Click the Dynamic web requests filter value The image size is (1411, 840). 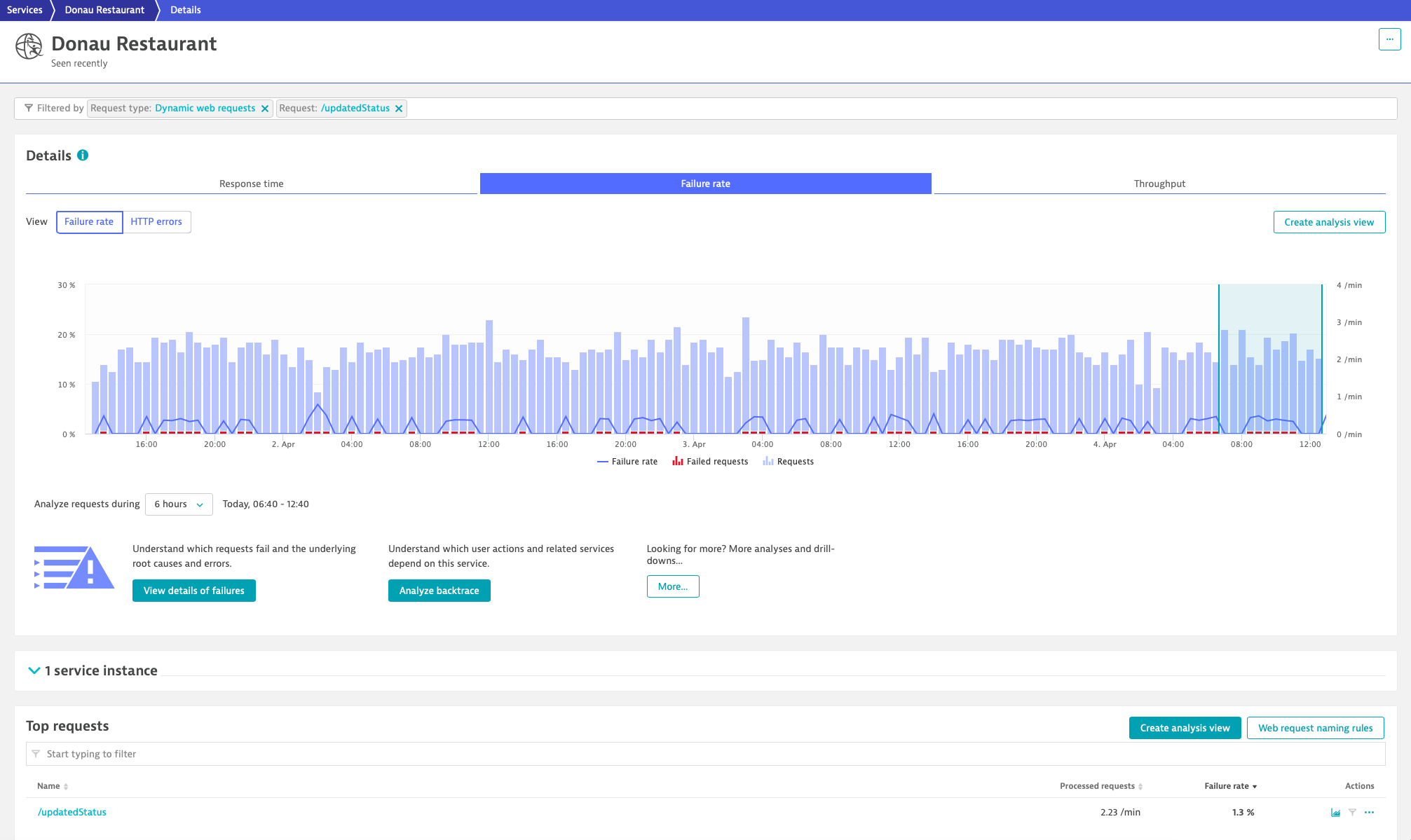[205, 109]
